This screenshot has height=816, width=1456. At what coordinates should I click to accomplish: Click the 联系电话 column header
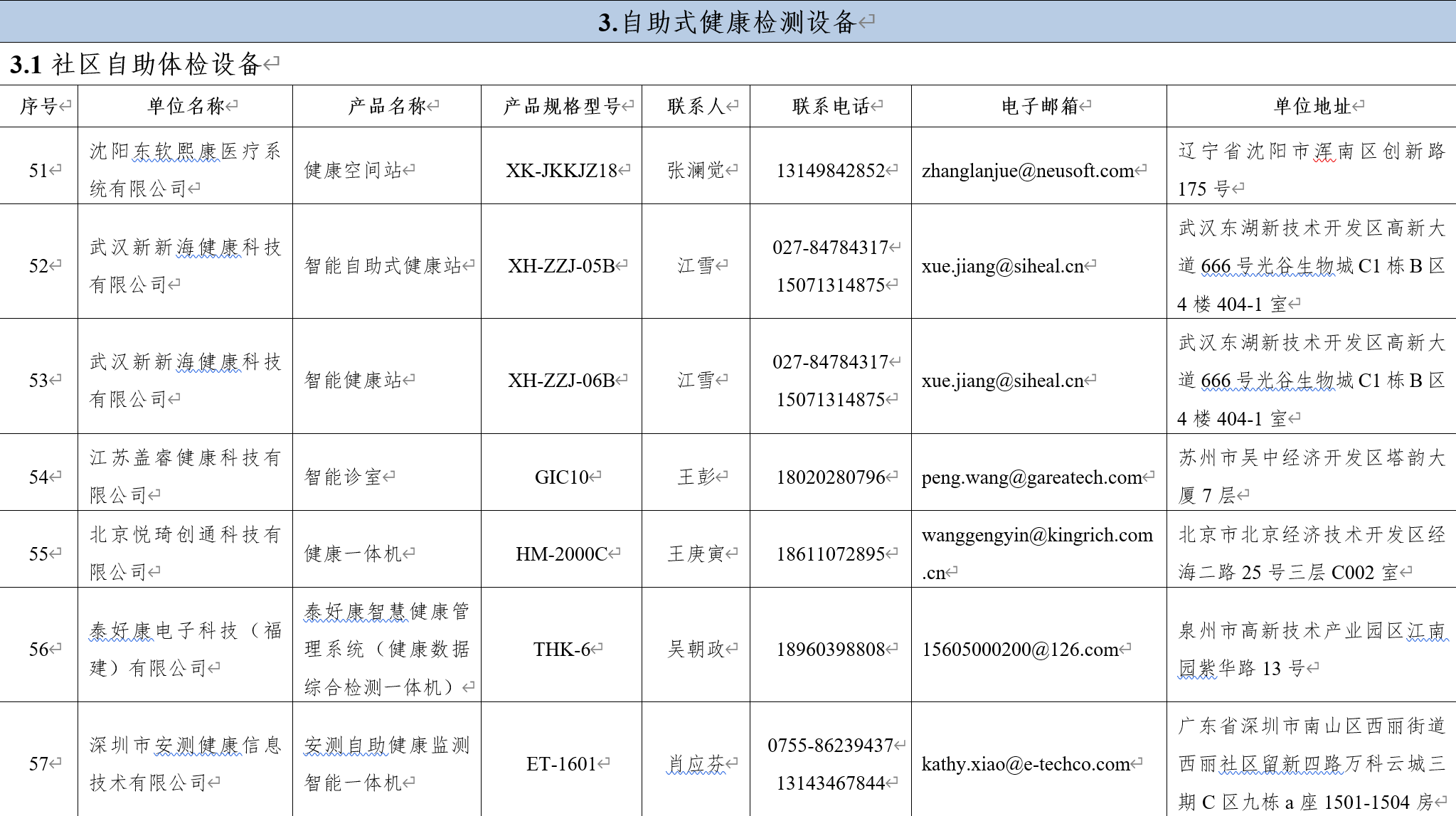(831, 107)
